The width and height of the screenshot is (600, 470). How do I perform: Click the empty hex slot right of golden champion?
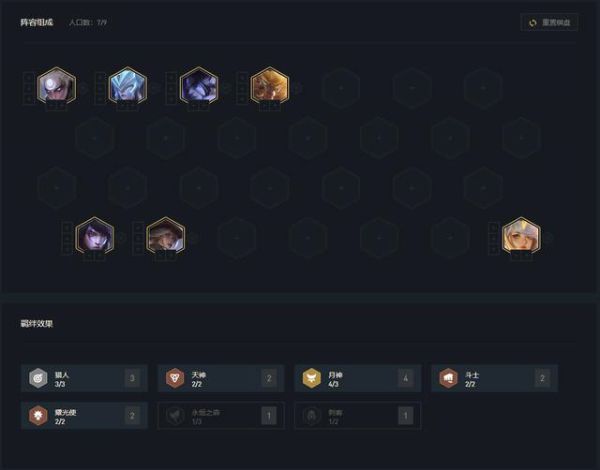pos(341,88)
